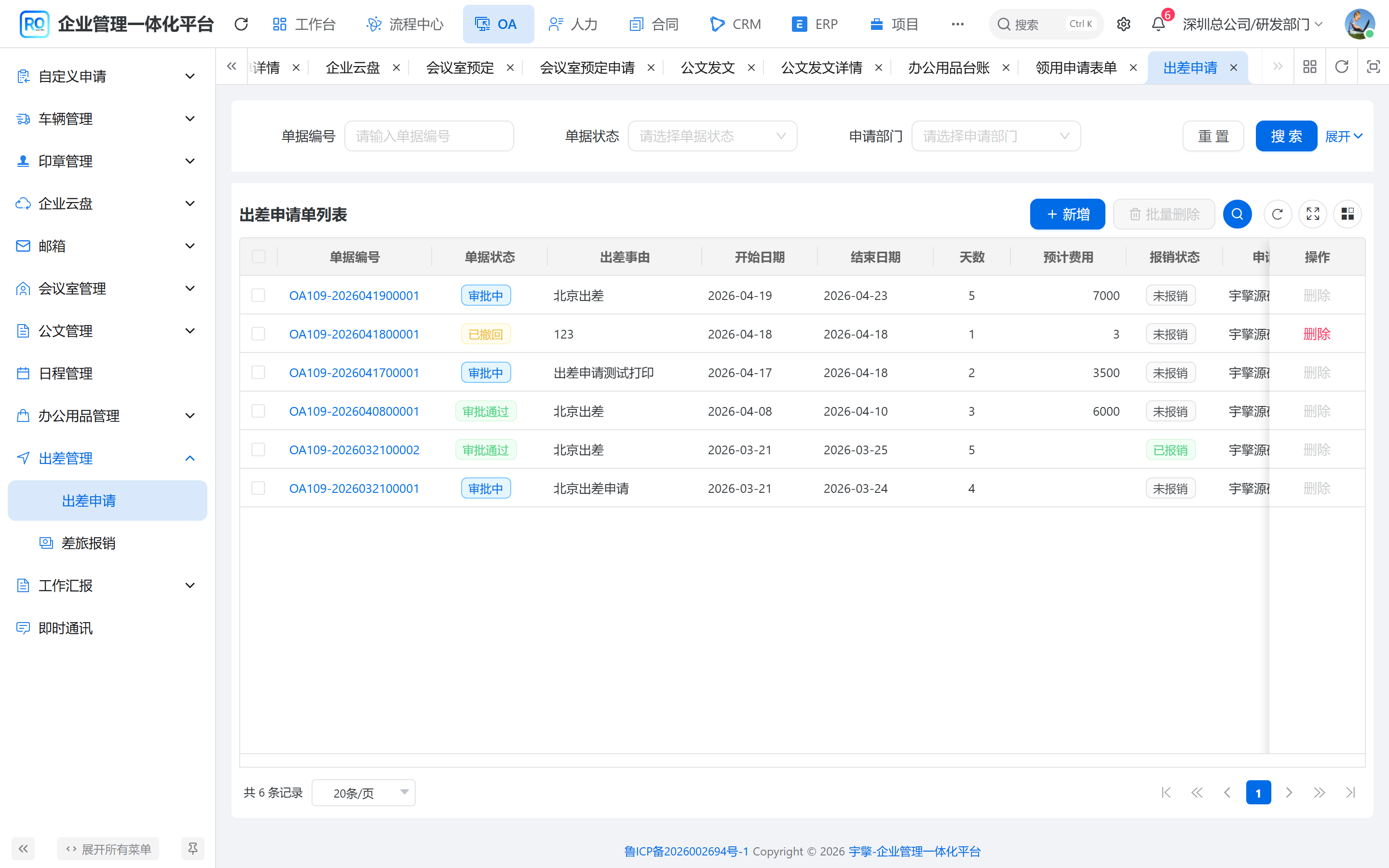This screenshot has width=1389, height=868.
Task: Expand the 自定义申请 sidebar menu
Action: (108, 76)
